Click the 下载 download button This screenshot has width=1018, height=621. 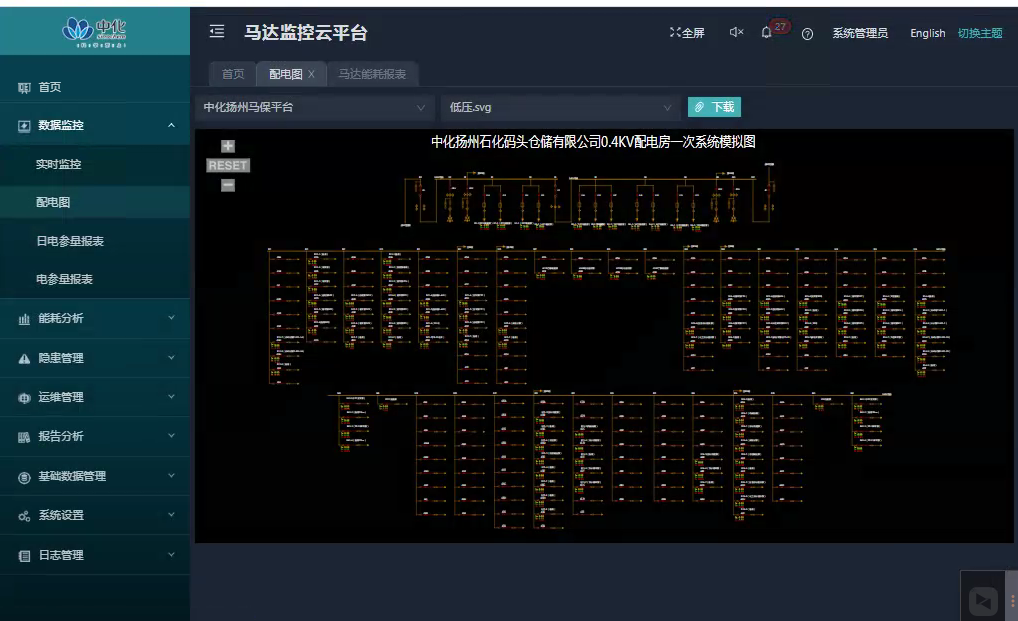coord(714,107)
